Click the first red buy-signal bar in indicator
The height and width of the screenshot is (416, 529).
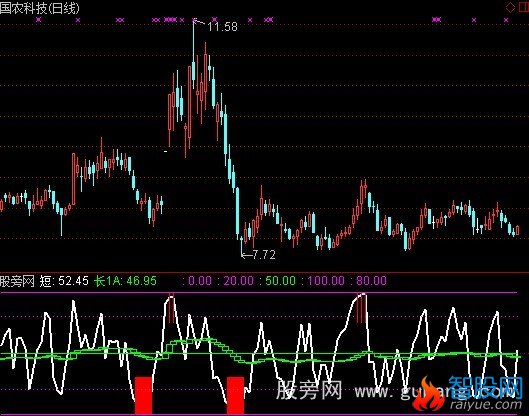[143, 395]
